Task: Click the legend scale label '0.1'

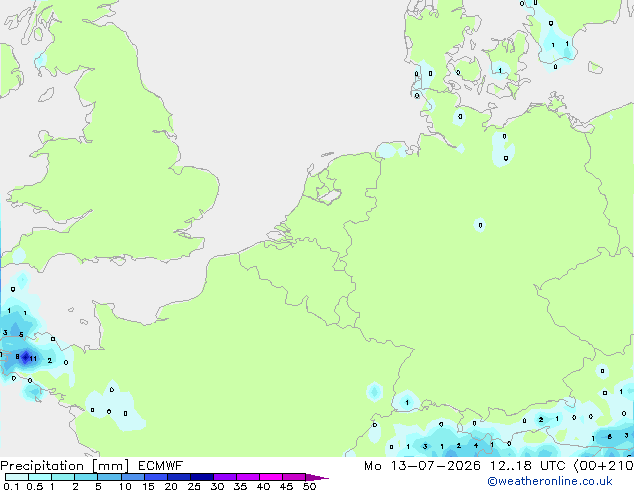Action: pos(11,486)
